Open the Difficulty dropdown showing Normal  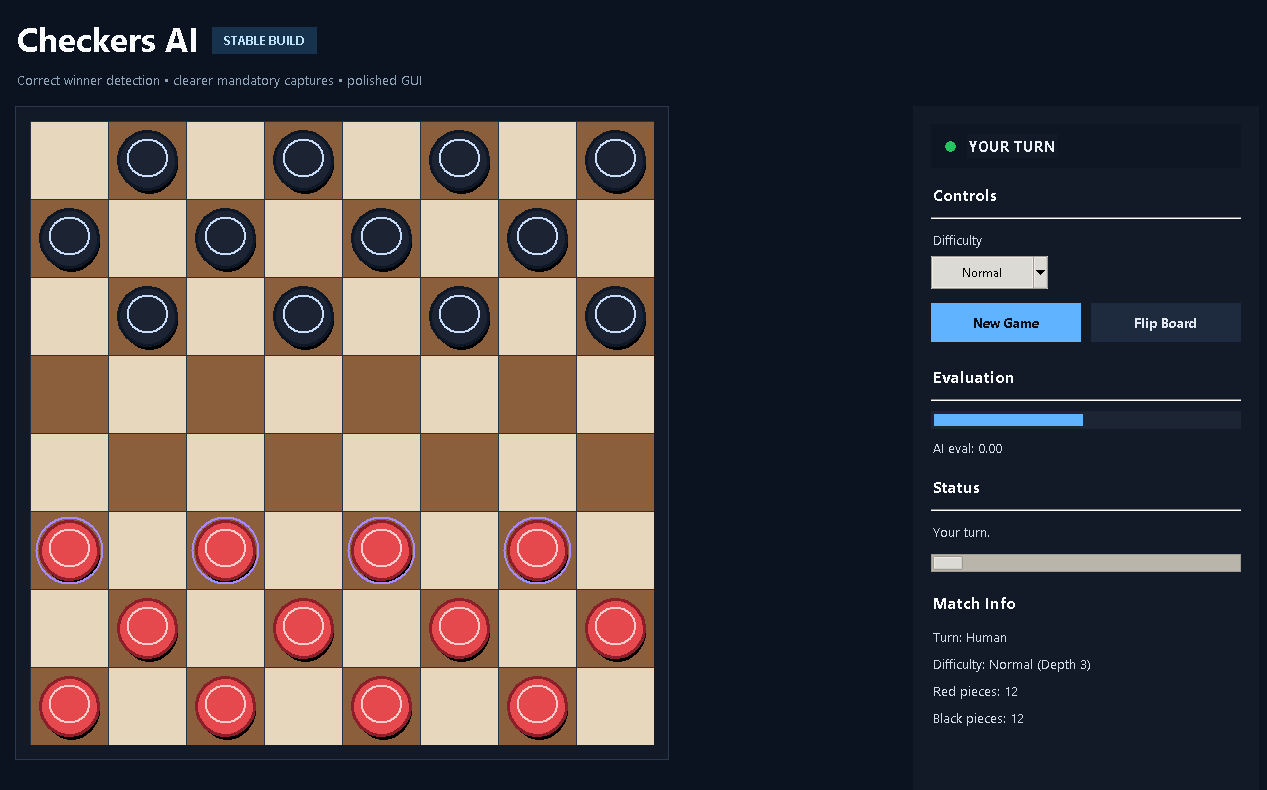click(x=989, y=272)
